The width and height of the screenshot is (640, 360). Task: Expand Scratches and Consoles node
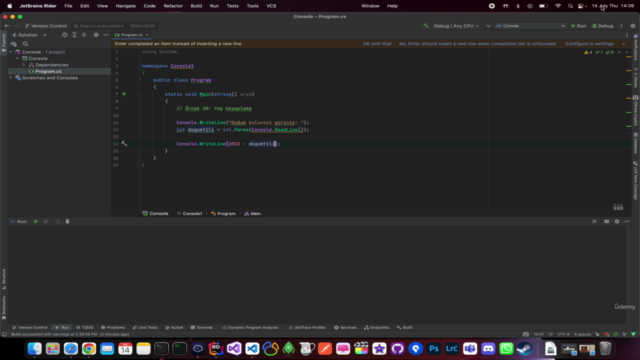pos(11,78)
